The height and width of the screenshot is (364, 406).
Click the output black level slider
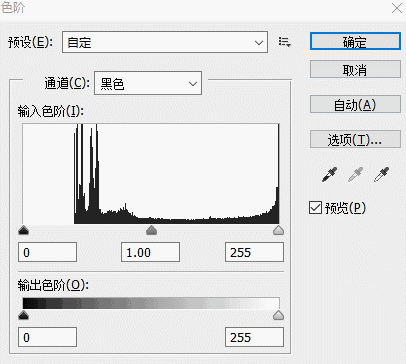point(23,315)
